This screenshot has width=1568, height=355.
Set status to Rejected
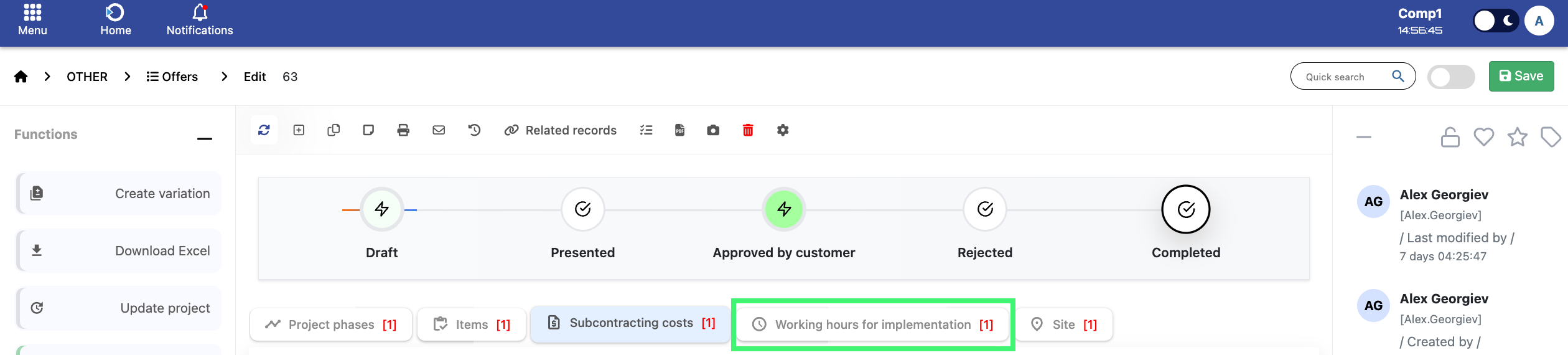[x=985, y=209]
